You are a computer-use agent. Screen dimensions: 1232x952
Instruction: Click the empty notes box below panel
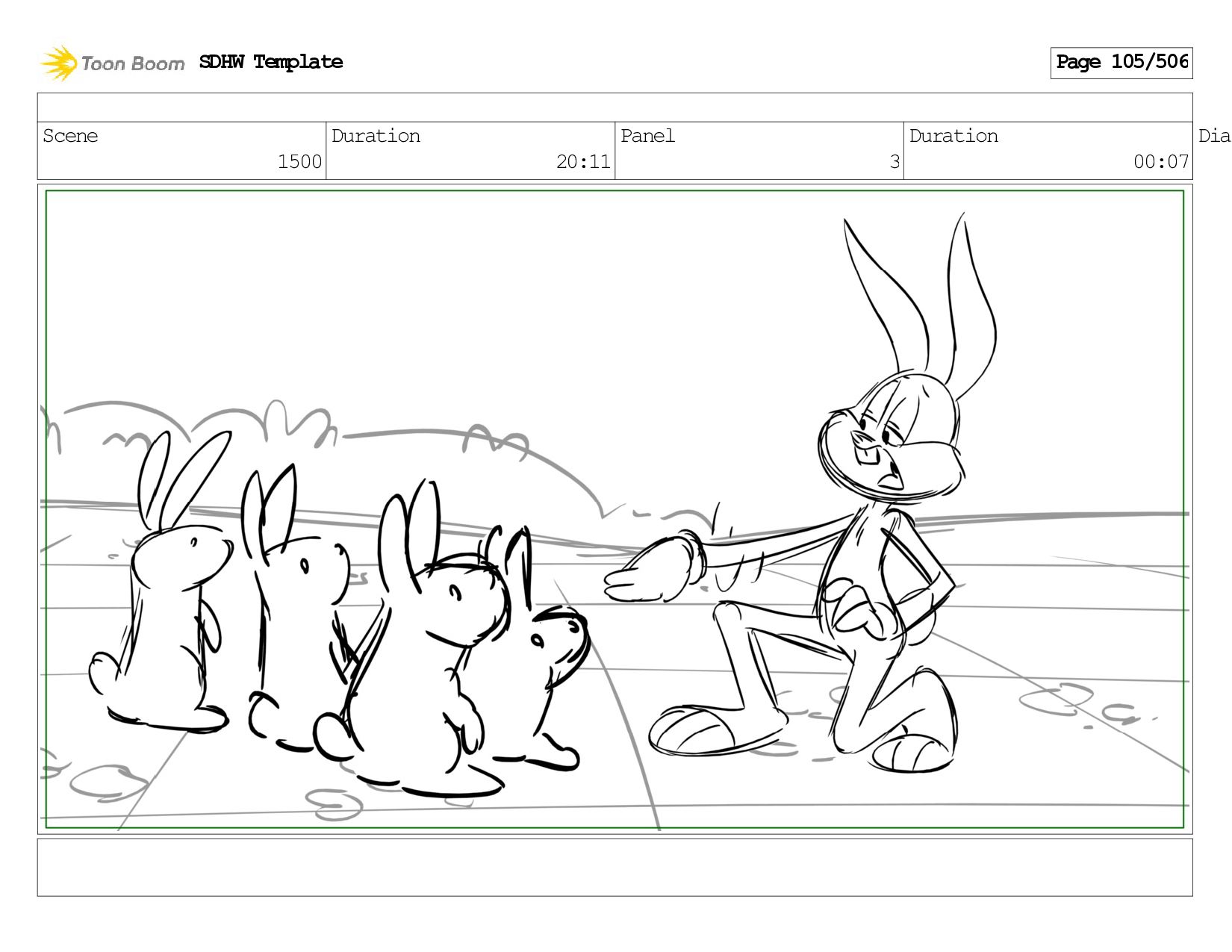tap(615, 867)
